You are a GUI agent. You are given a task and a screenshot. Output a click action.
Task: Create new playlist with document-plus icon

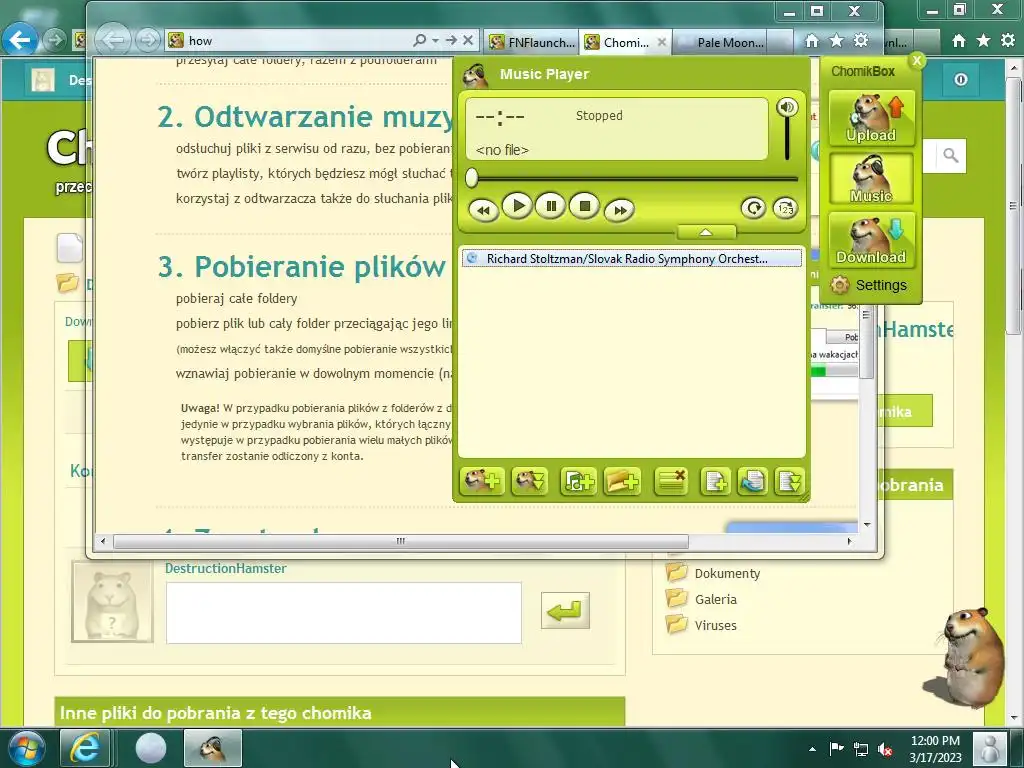(x=715, y=482)
